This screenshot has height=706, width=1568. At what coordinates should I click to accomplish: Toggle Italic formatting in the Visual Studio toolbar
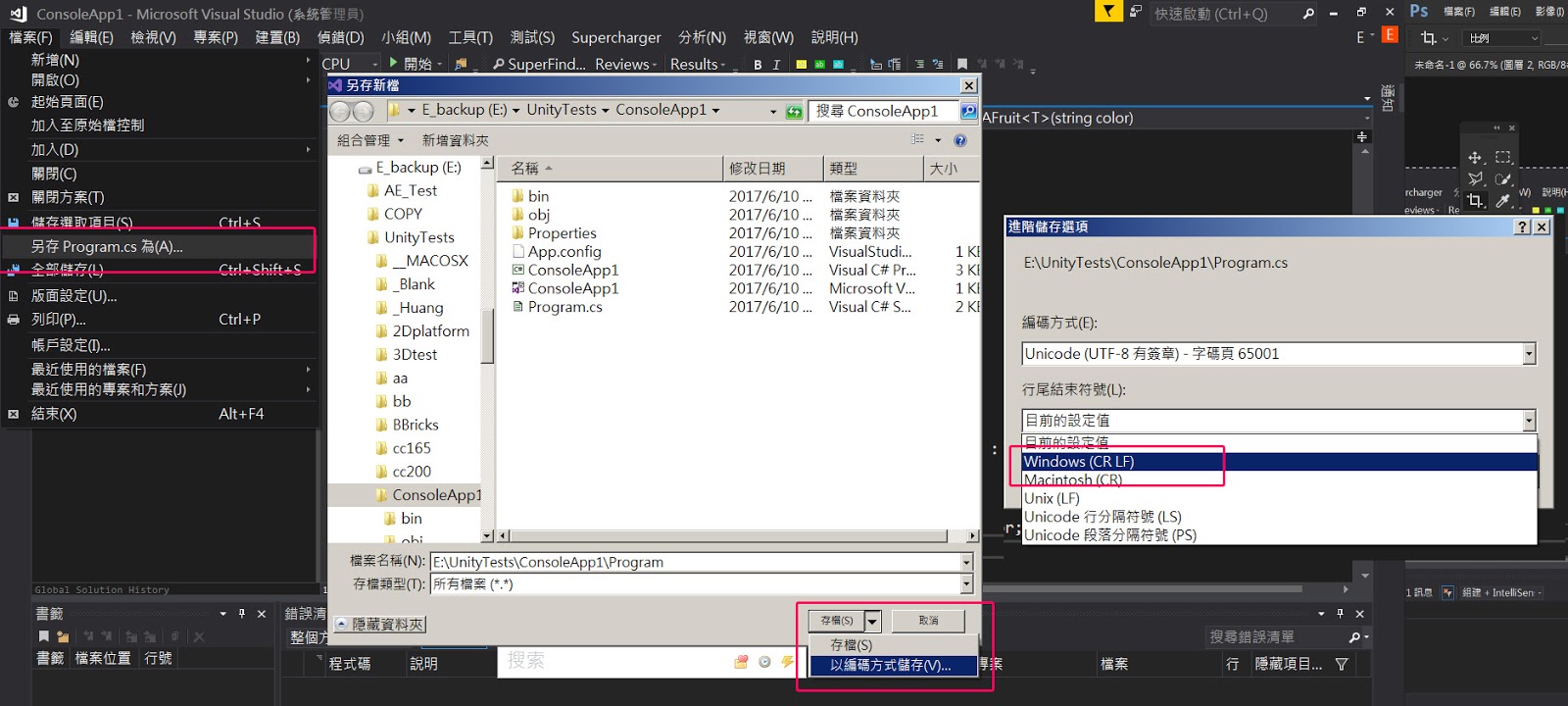pos(776,65)
